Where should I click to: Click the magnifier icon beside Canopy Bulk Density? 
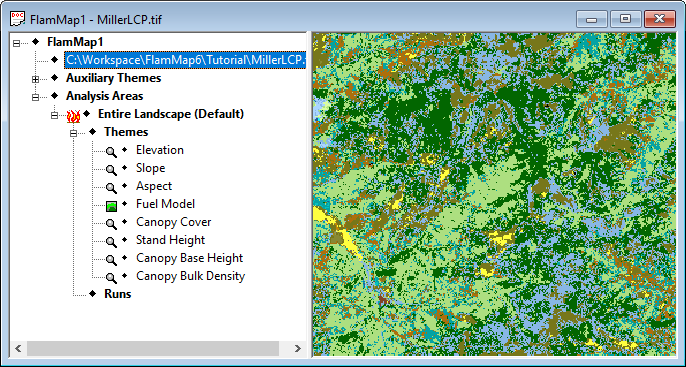pyautogui.click(x=111, y=278)
